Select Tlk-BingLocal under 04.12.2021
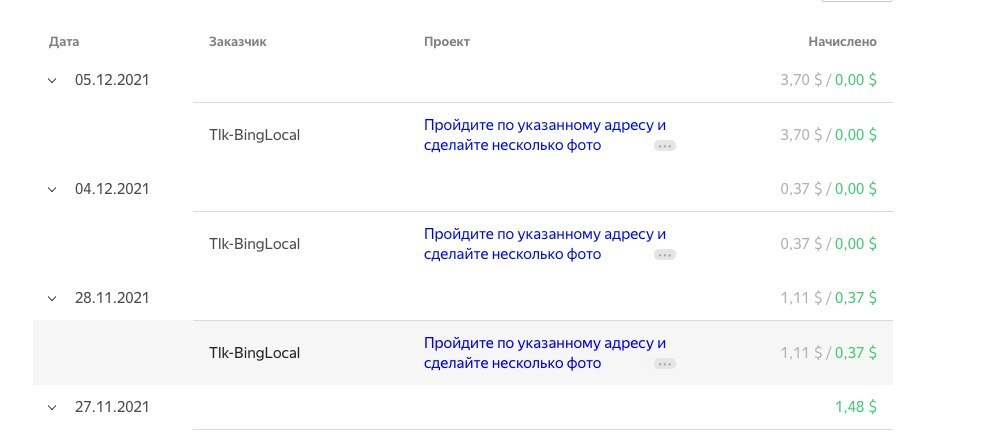Screen dimensions: 983x433 click(255, 244)
